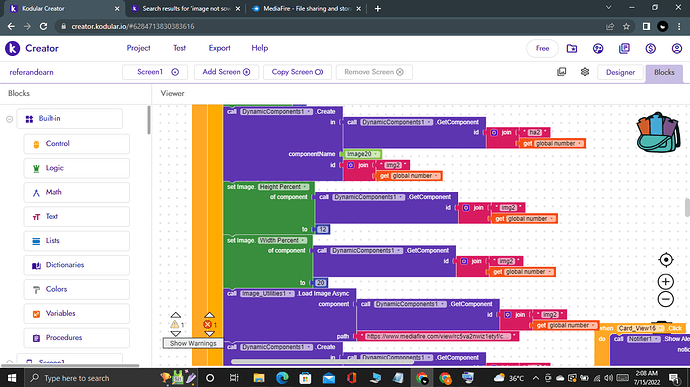Bookmark this page star icon
Screen dimensions: 690x387
pyautogui.click(x=626, y=26)
